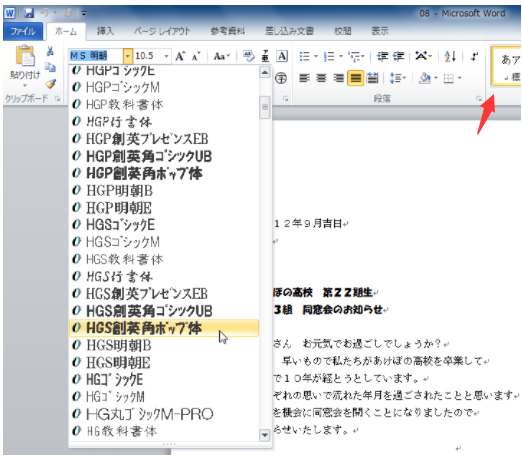
Task: Click the Sort A-Z icon
Action: (450, 56)
